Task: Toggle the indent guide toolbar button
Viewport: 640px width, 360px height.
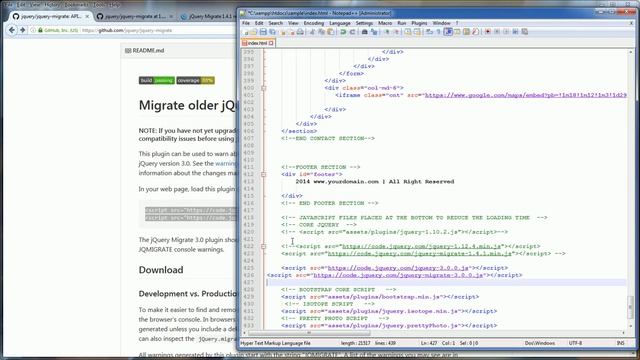Action: pos(448,32)
